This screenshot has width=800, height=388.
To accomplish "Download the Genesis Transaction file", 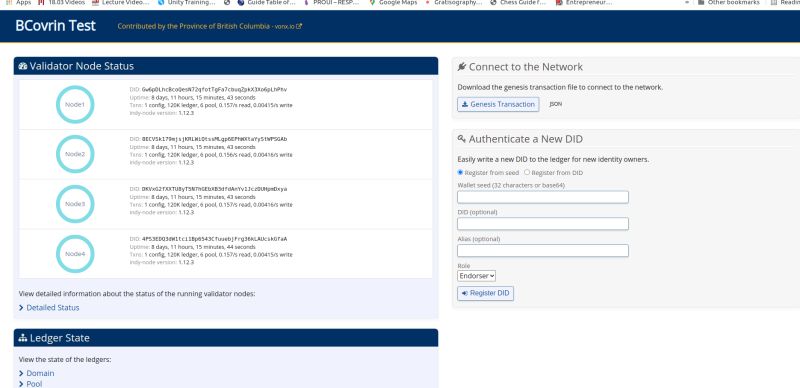I will (x=498, y=104).
